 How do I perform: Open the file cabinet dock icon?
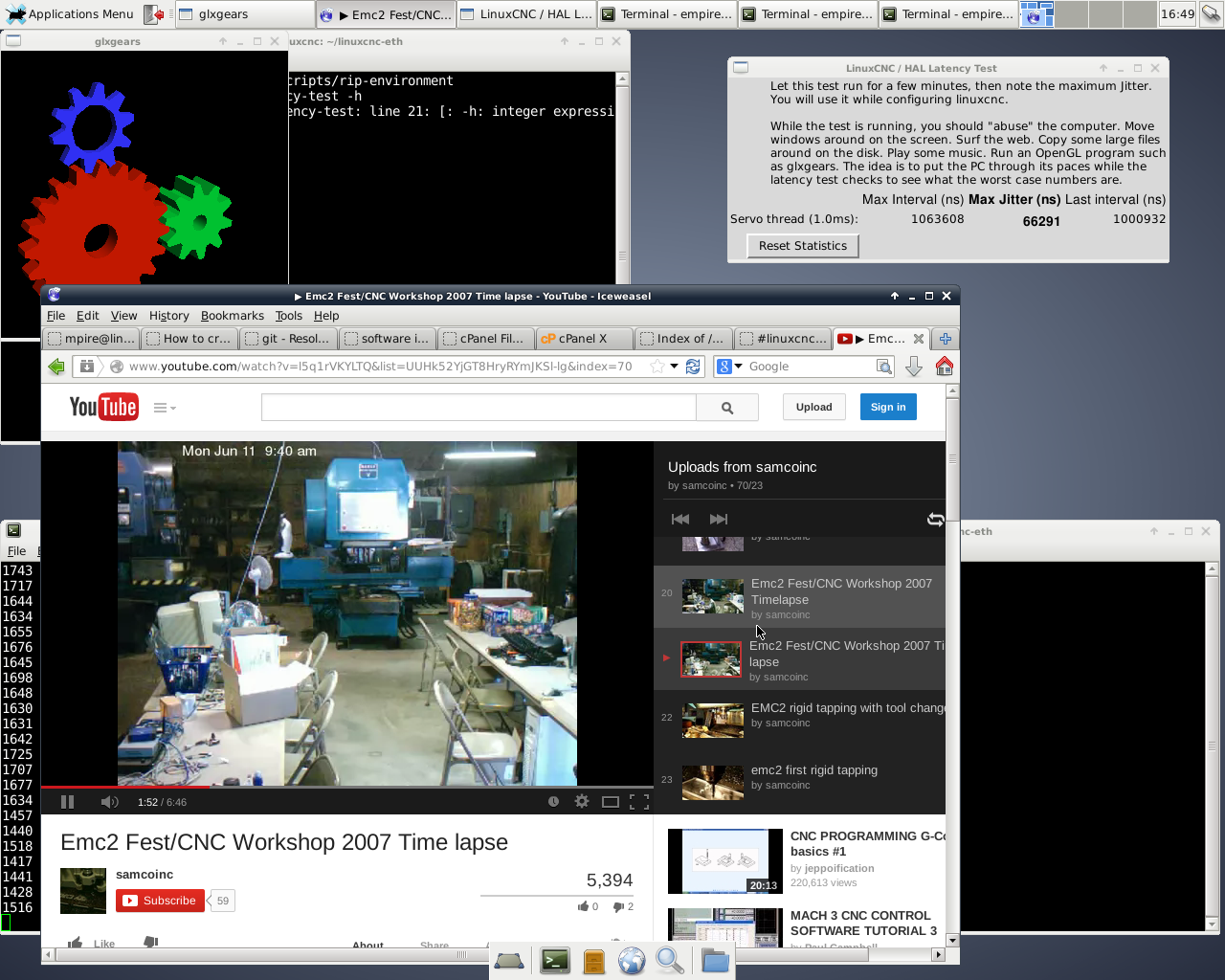click(x=594, y=961)
